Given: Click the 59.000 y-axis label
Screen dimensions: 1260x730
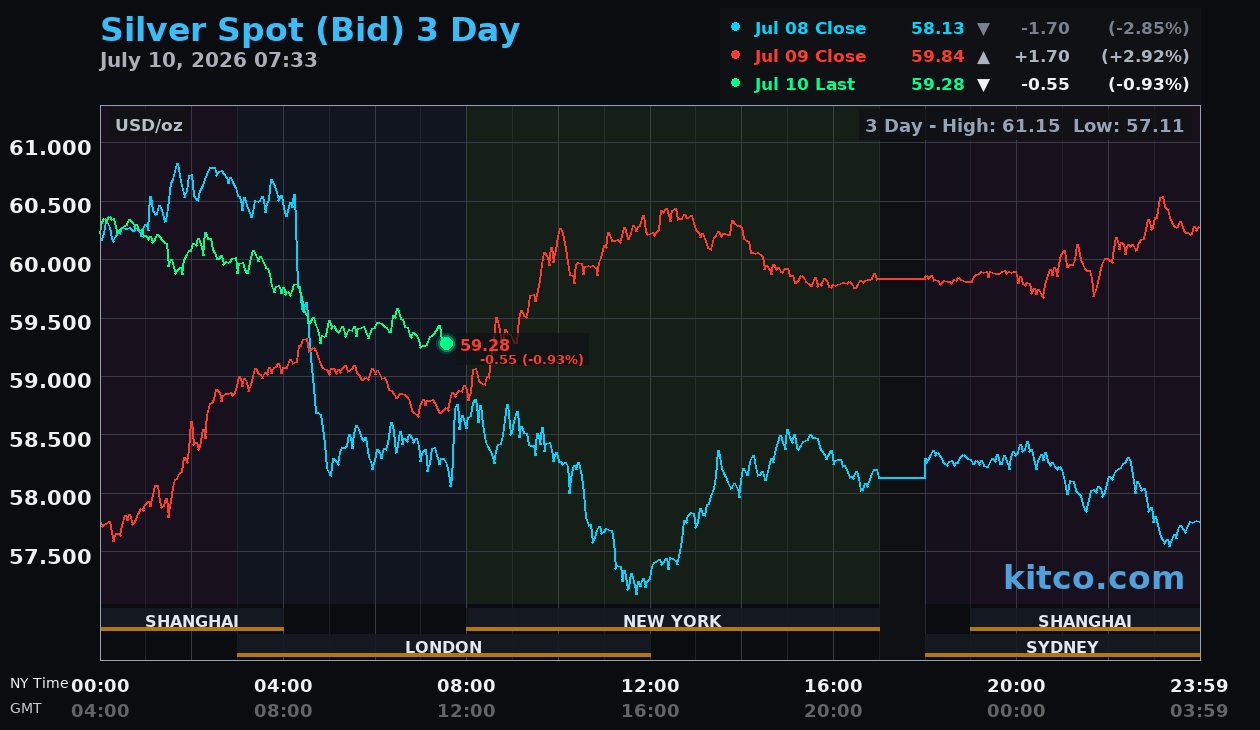Looking at the screenshot, I should pos(50,380).
